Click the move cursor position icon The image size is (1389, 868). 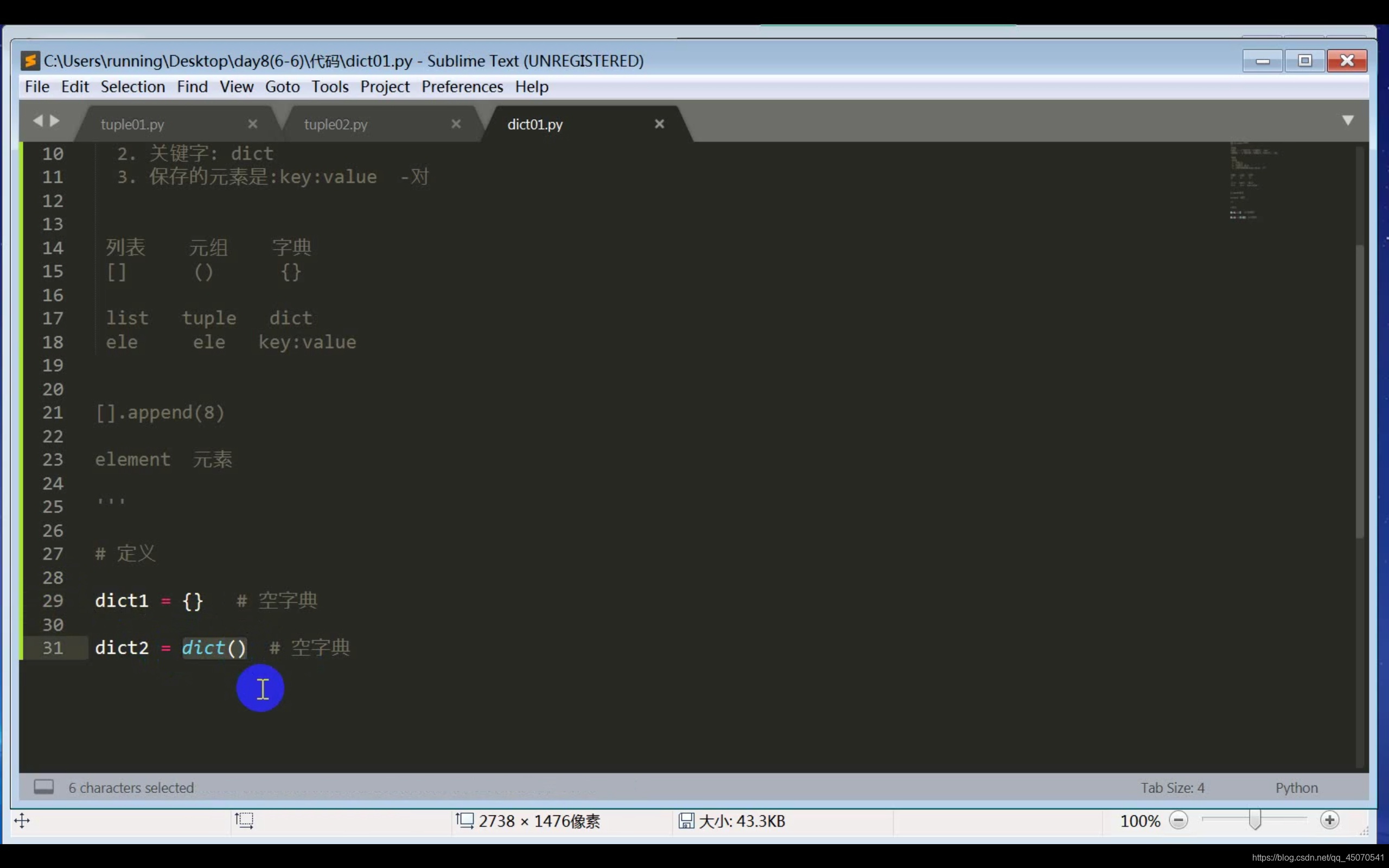22,820
